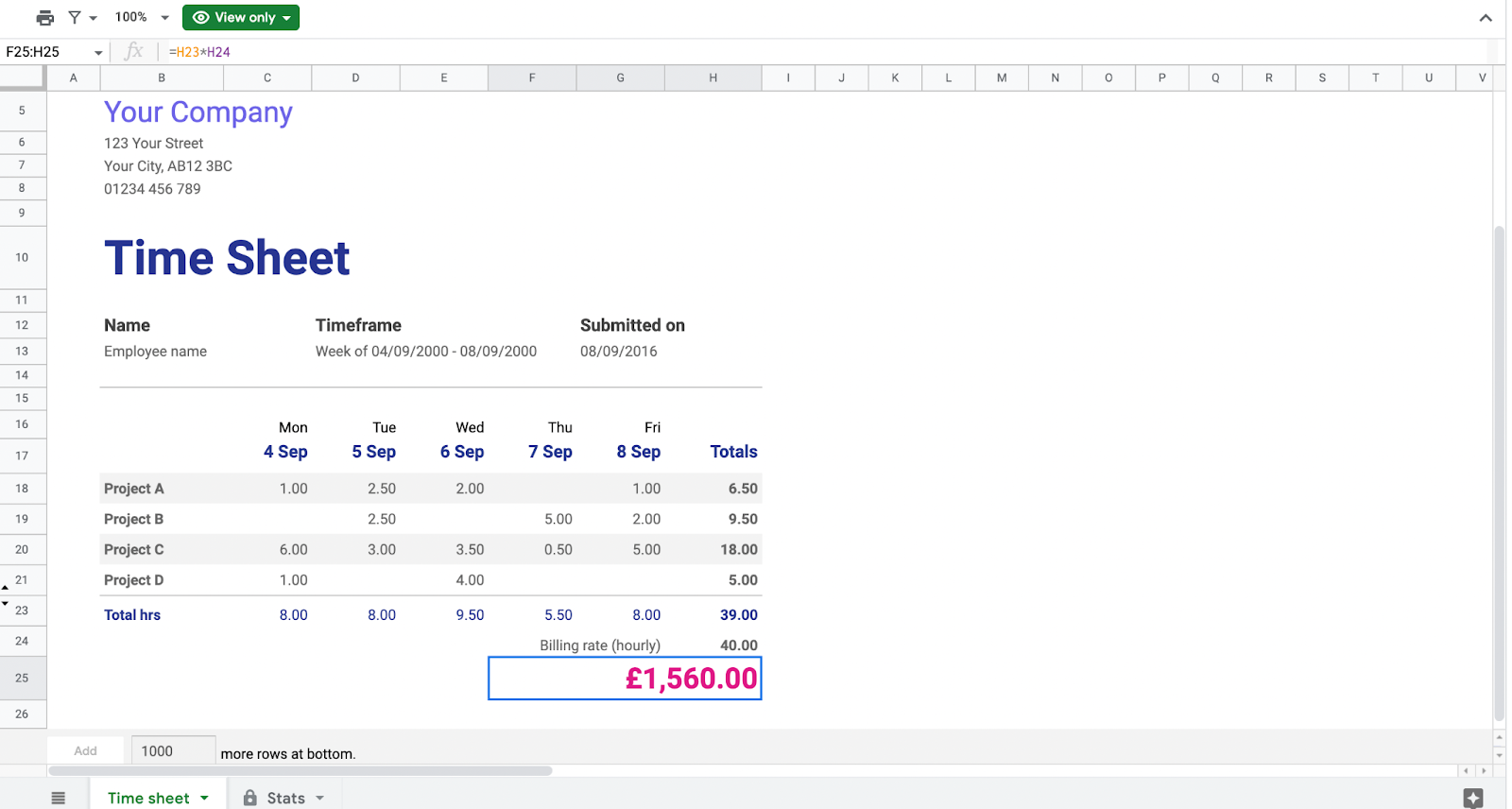The width and height of the screenshot is (1512, 809).
Task: Click the filter funnel icon
Action: click(x=75, y=18)
